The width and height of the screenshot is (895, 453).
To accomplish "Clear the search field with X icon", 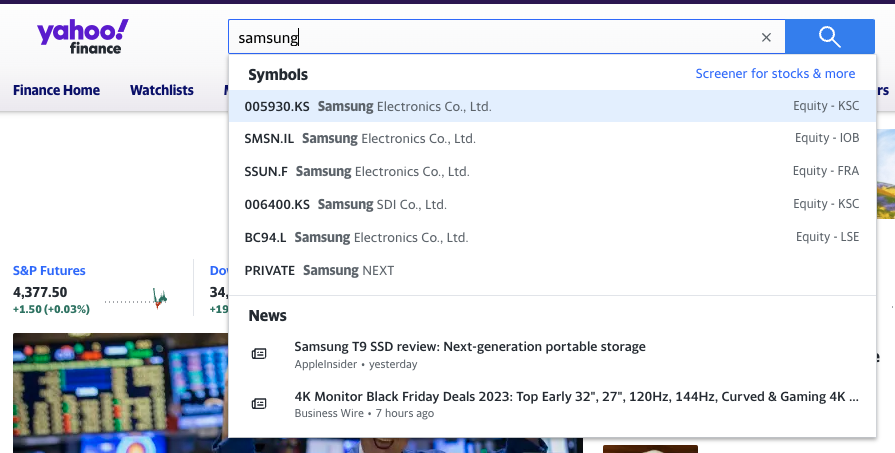I will pyautogui.click(x=766, y=37).
